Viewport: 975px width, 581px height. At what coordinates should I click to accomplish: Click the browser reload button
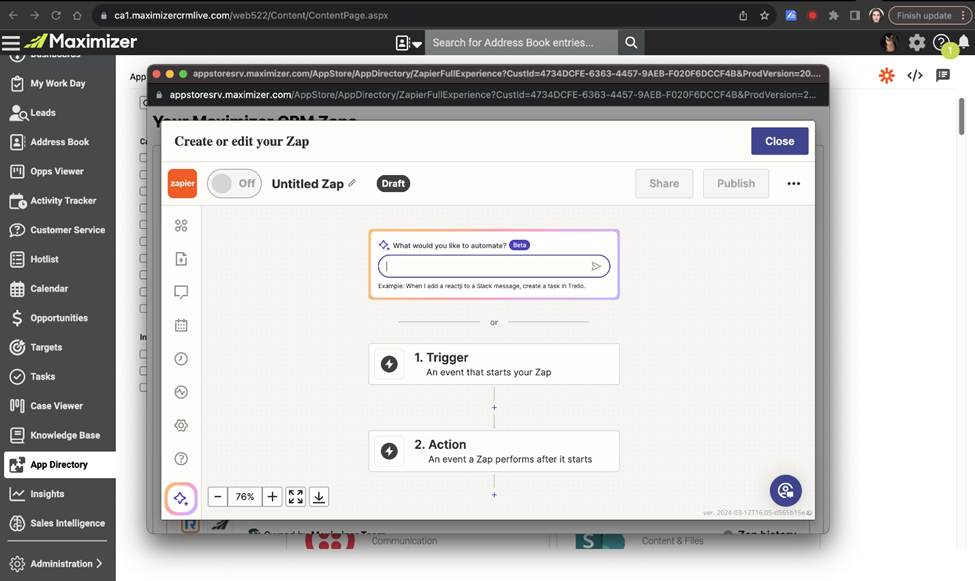pyautogui.click(x=56, y=16)
